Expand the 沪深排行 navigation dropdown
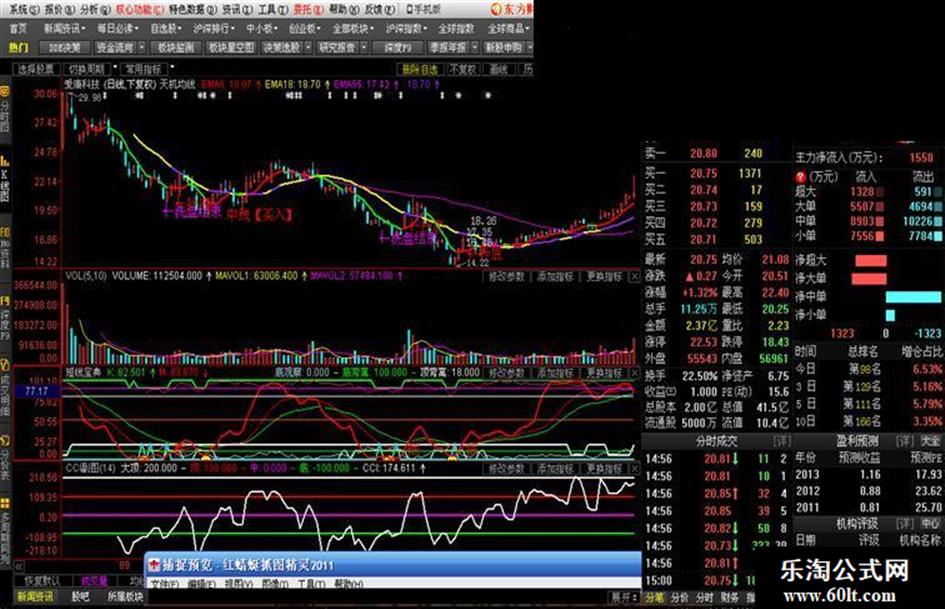The height and width of the screenshot is (609, 945). [x=214, y=28]
